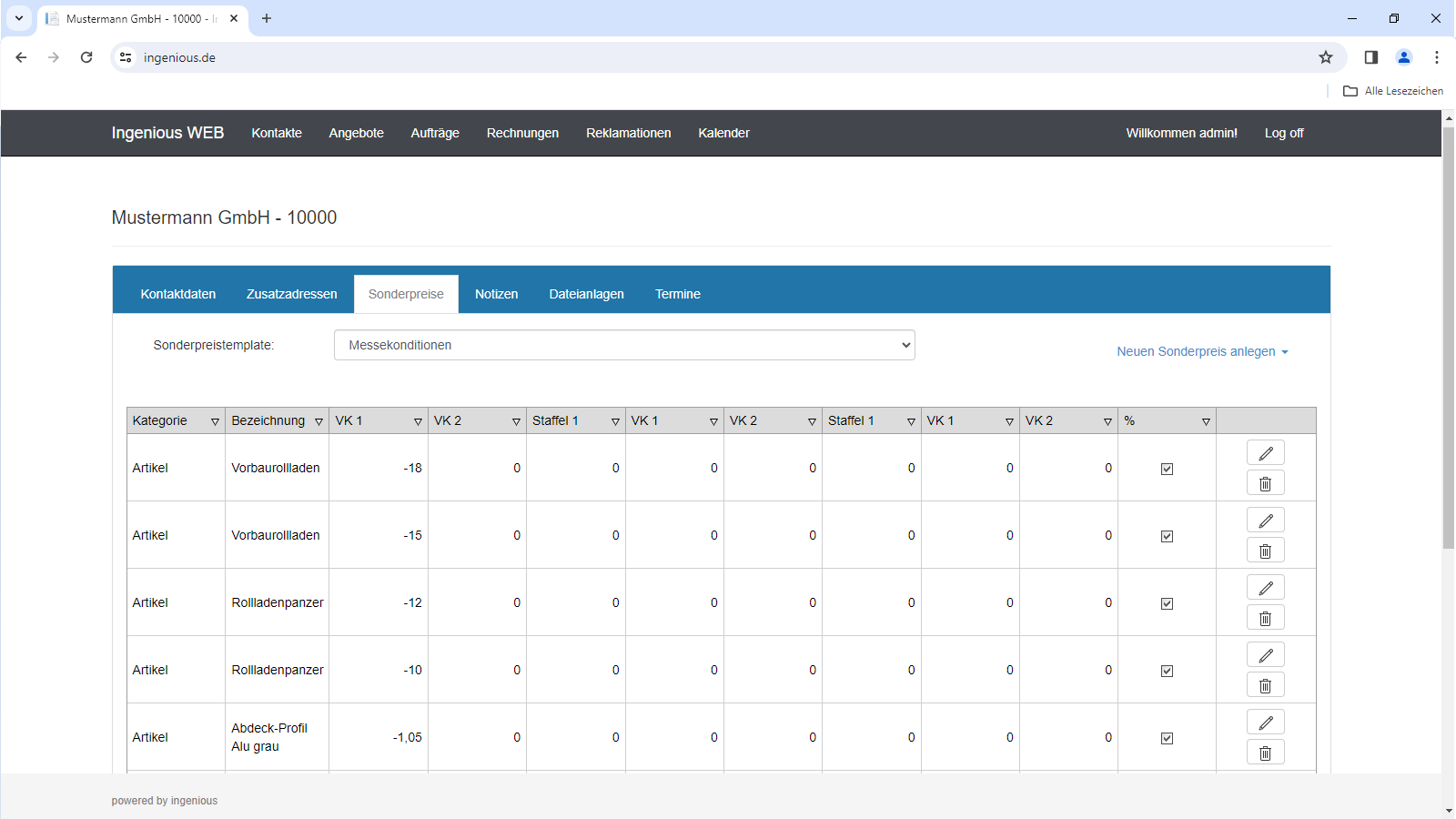Switch to the Notizen tab
The height and width of the screenshot is (819, 1456).
coord(496,294)
